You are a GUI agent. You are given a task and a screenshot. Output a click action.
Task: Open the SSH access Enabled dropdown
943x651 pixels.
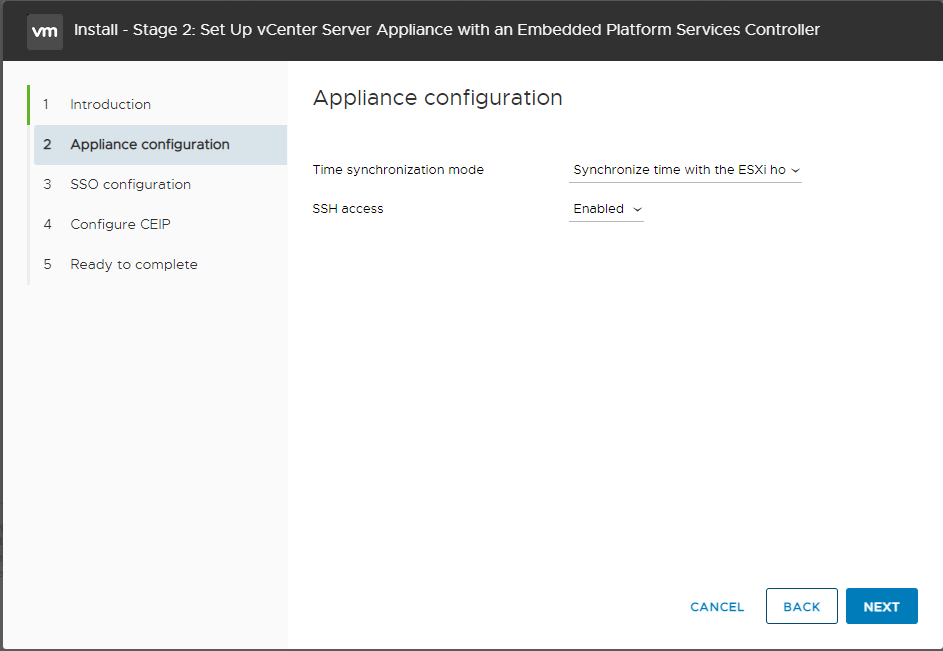point(606,209)
